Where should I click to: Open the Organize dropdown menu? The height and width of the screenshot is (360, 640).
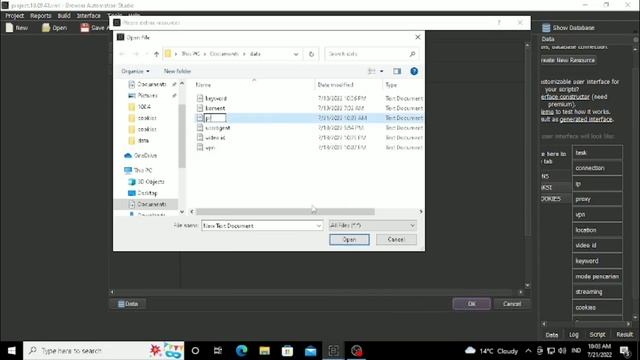136,71
